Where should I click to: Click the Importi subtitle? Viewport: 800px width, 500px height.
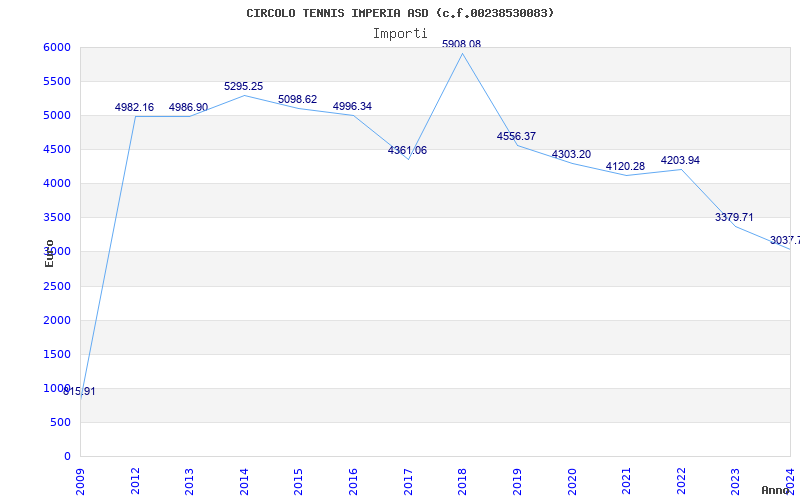tap(400, 34)
